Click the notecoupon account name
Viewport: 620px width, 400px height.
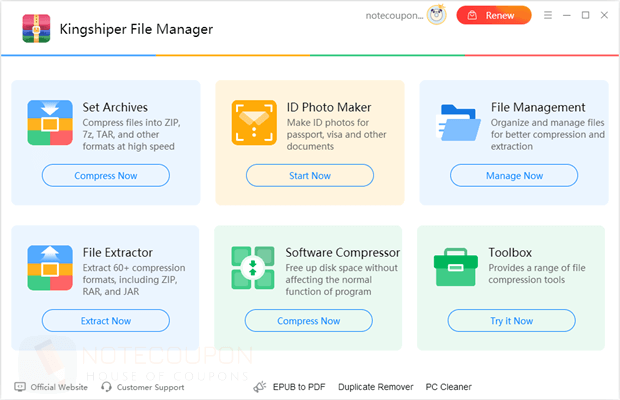(x=394, y=16)
